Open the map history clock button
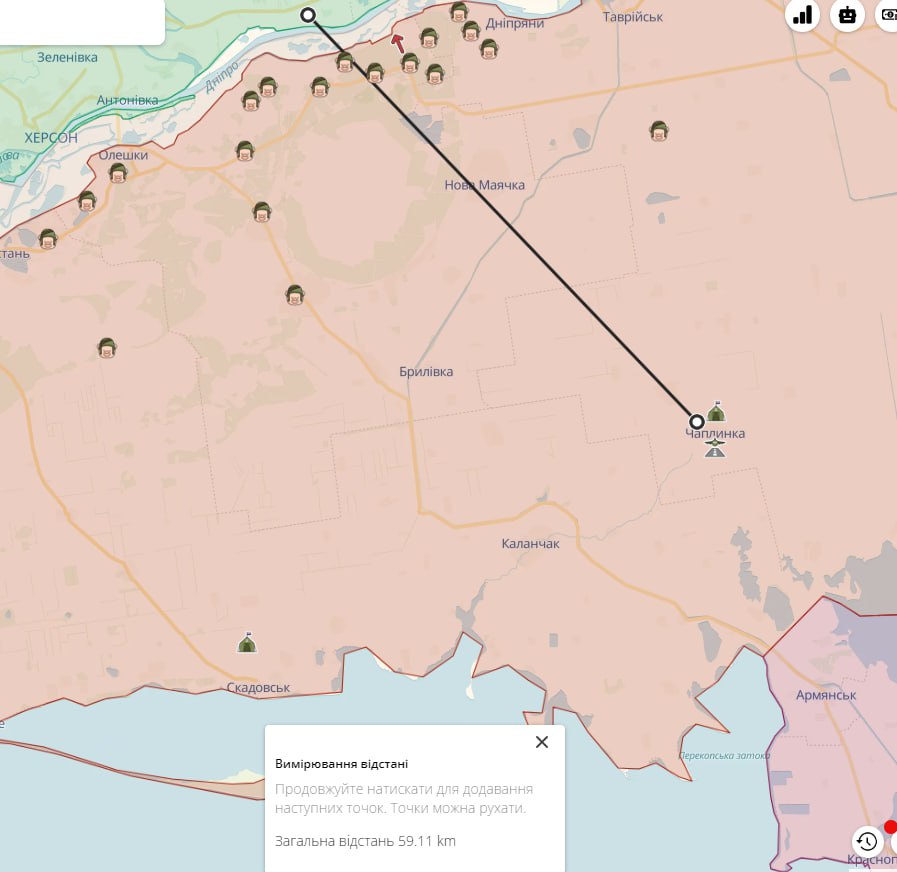Image resolution: width=897 pixels, height=872 pixels. click(867, 842)
